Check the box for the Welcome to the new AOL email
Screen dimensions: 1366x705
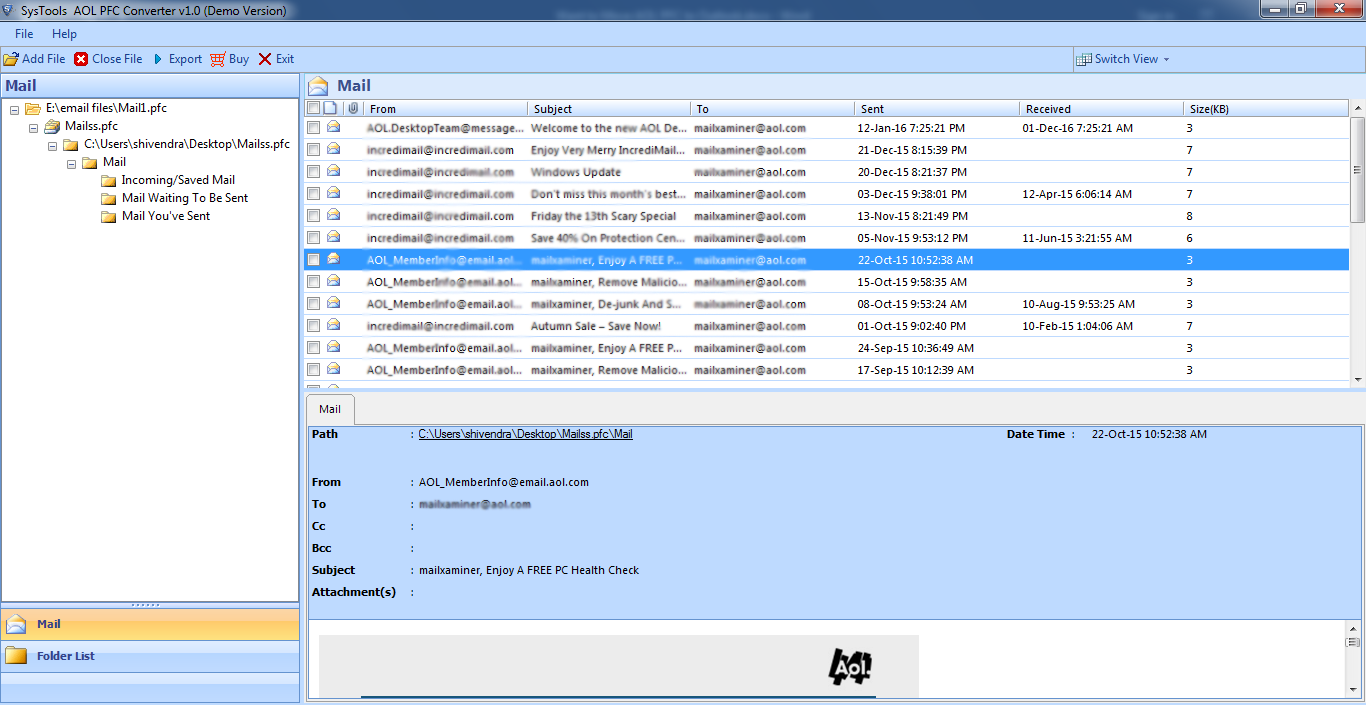[313, 128]
